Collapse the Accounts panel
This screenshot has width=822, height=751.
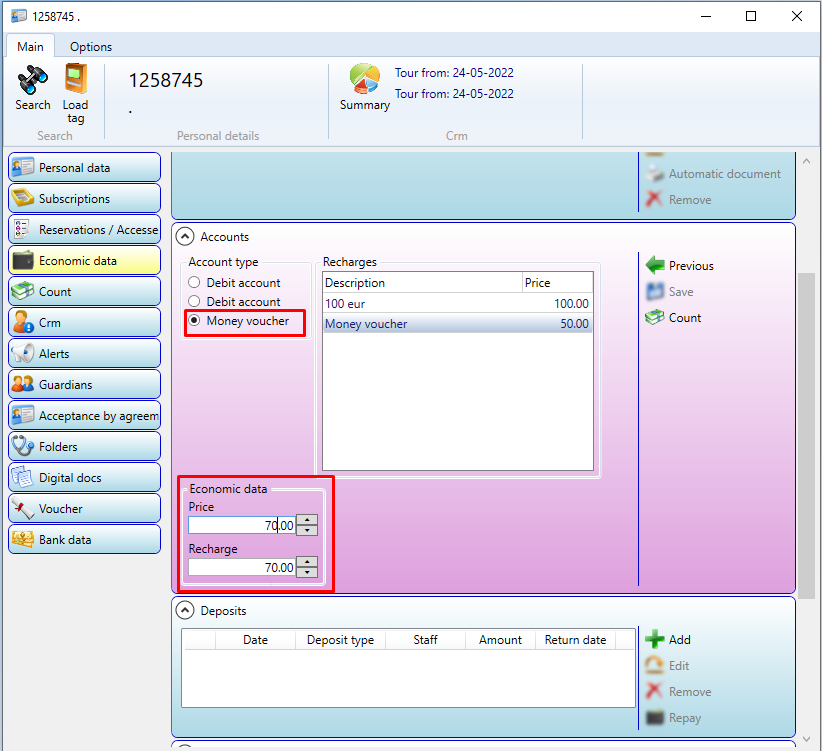[x=185, y=237]
